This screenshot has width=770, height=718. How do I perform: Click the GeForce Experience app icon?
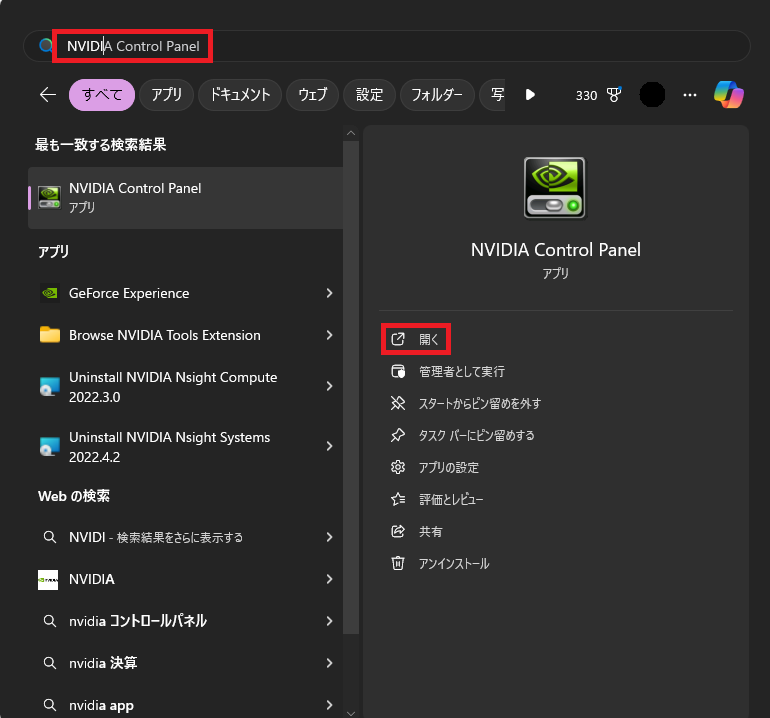point(49,294)
